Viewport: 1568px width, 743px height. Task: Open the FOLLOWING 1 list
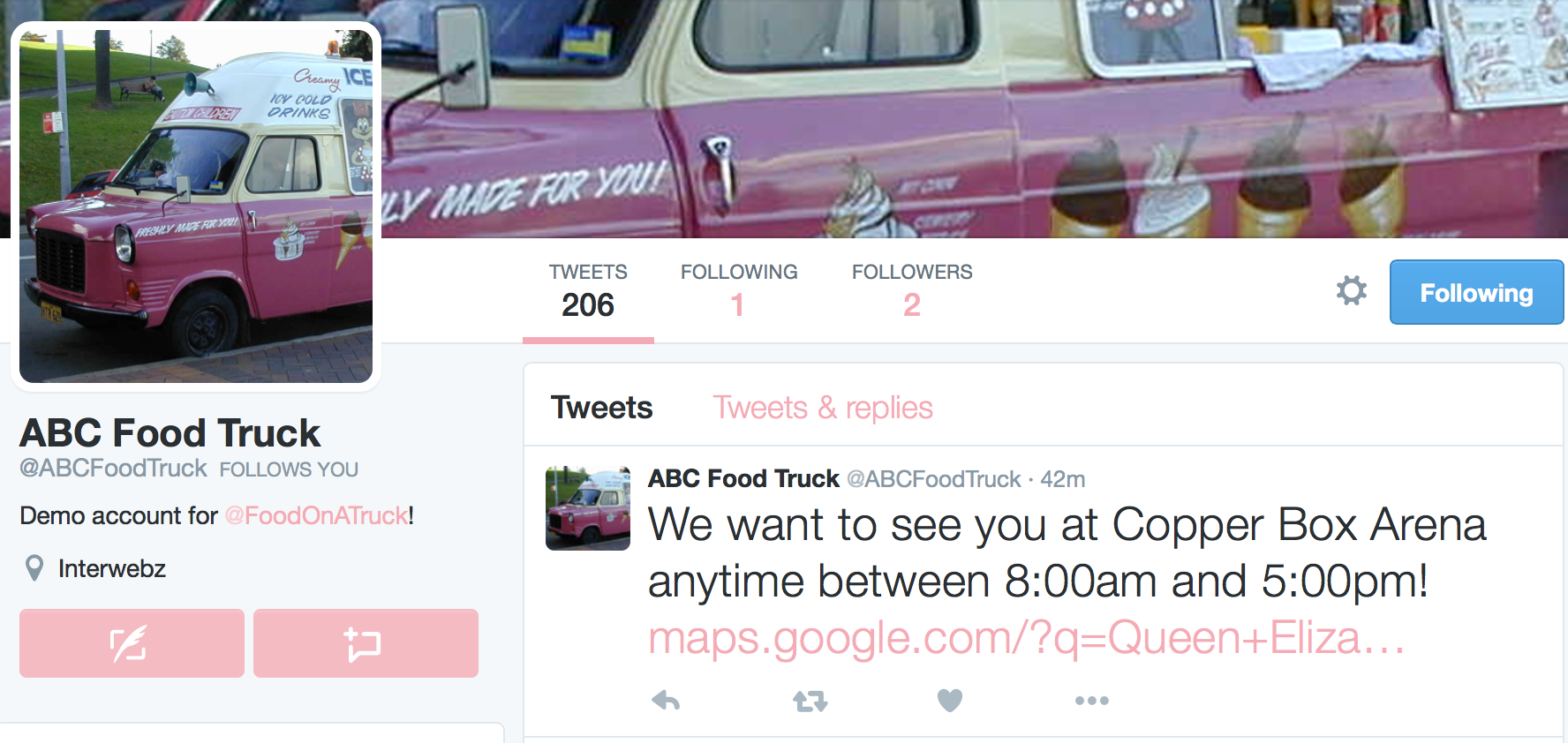(x=739, y=291)
